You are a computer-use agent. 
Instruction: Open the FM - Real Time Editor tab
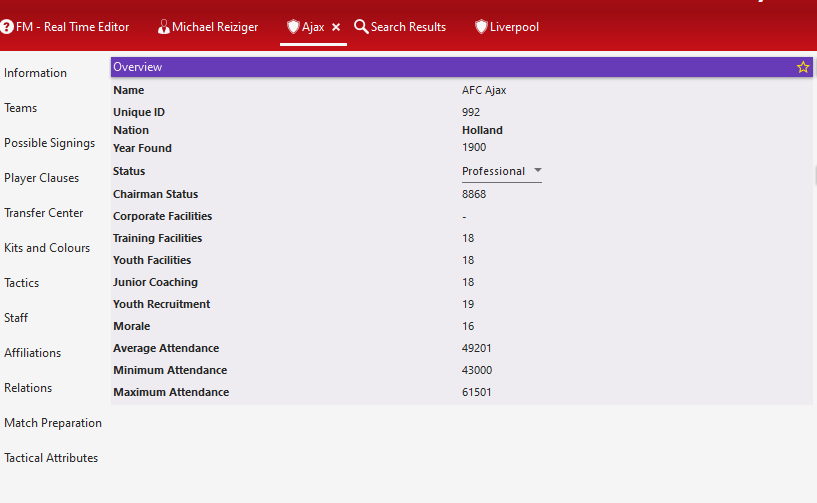pyautogui.click(x=65, y=27)
